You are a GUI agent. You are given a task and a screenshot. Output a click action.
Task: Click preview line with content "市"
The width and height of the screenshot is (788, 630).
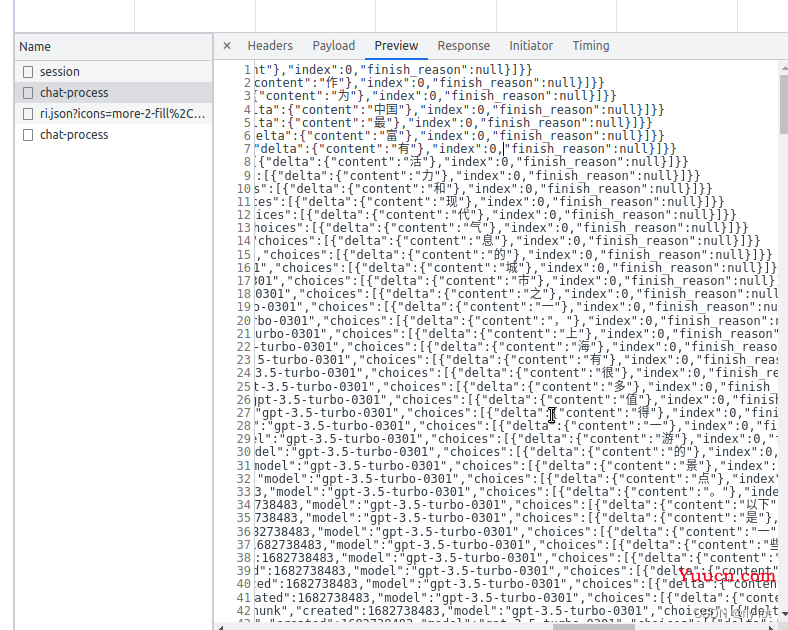pyautogui.click(x=516, y=281)
